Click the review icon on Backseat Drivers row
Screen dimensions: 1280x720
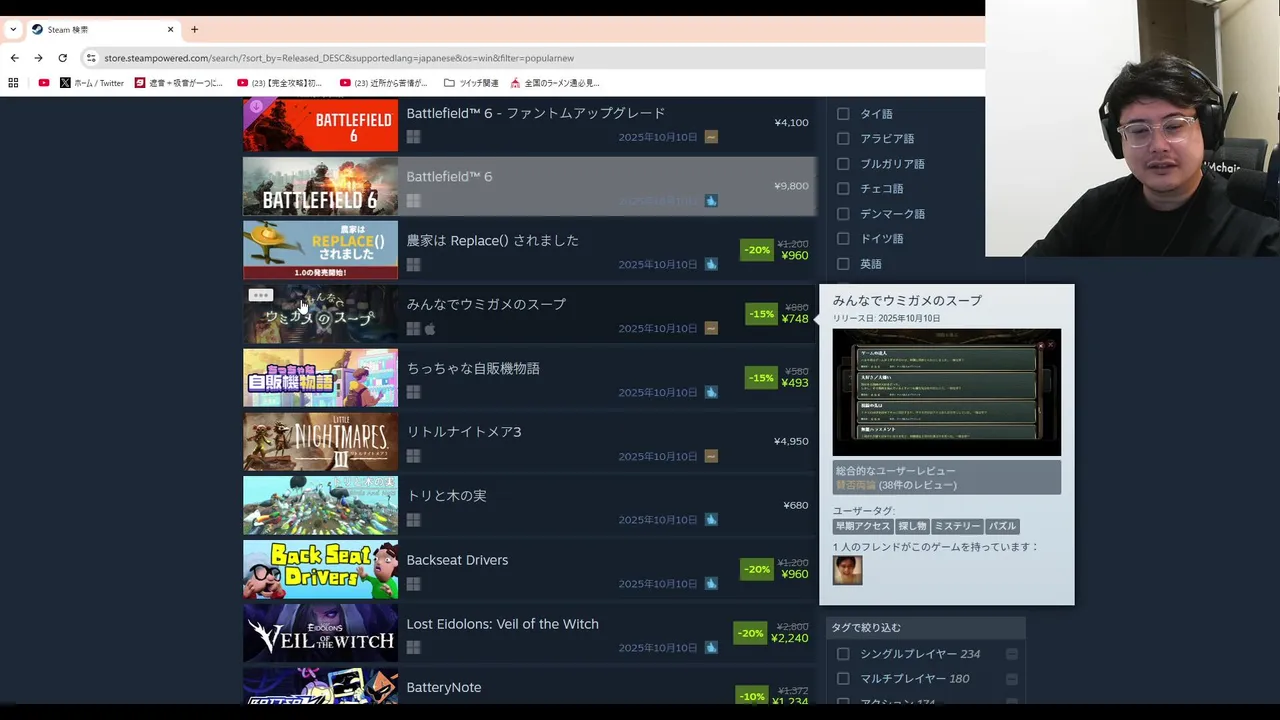[711, 584]
